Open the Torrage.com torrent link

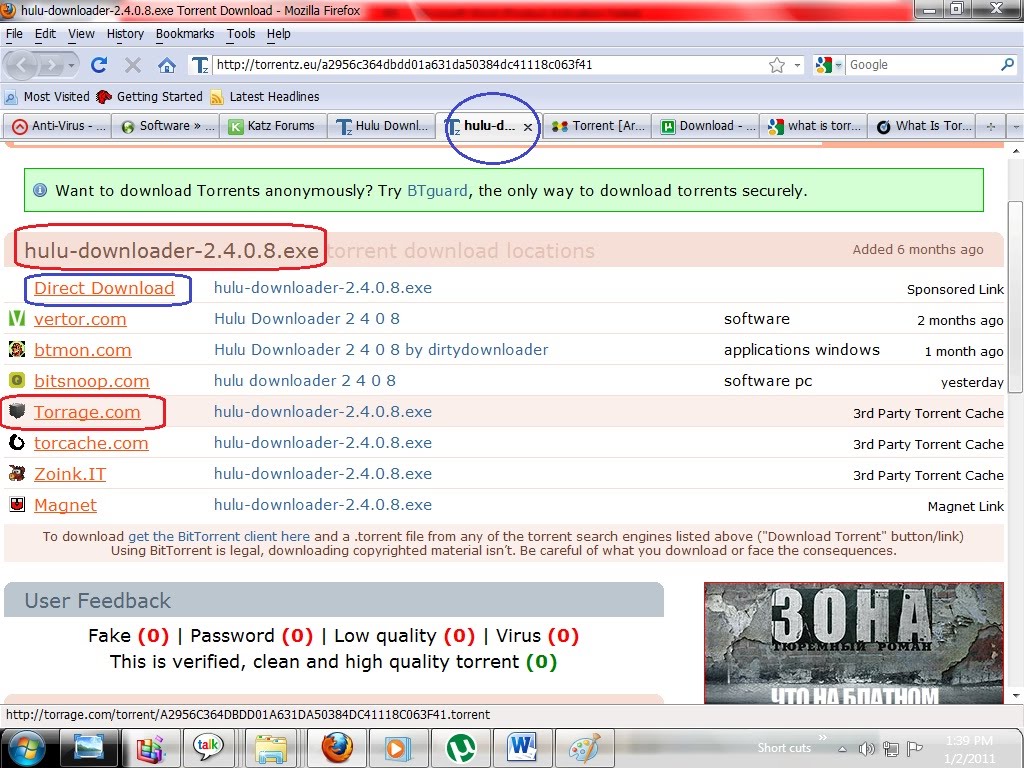pos(87,412)
